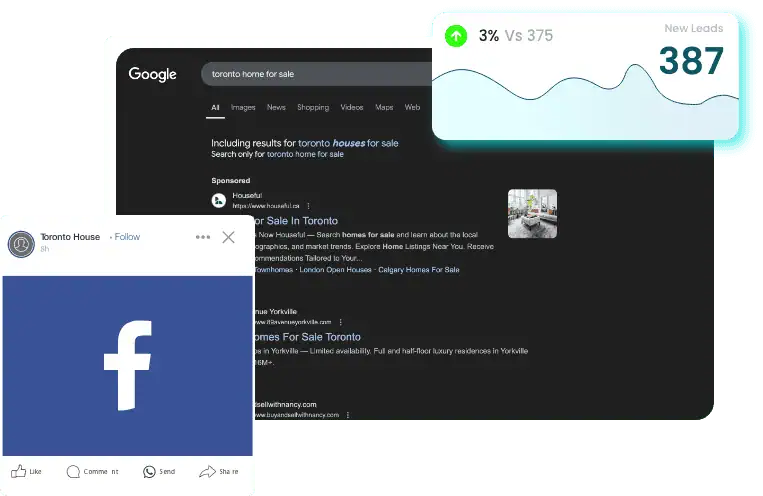Viewport: 763px width, 496px height.
Task: Click the living room thumbnail image
Action: [x=532, y=214]
